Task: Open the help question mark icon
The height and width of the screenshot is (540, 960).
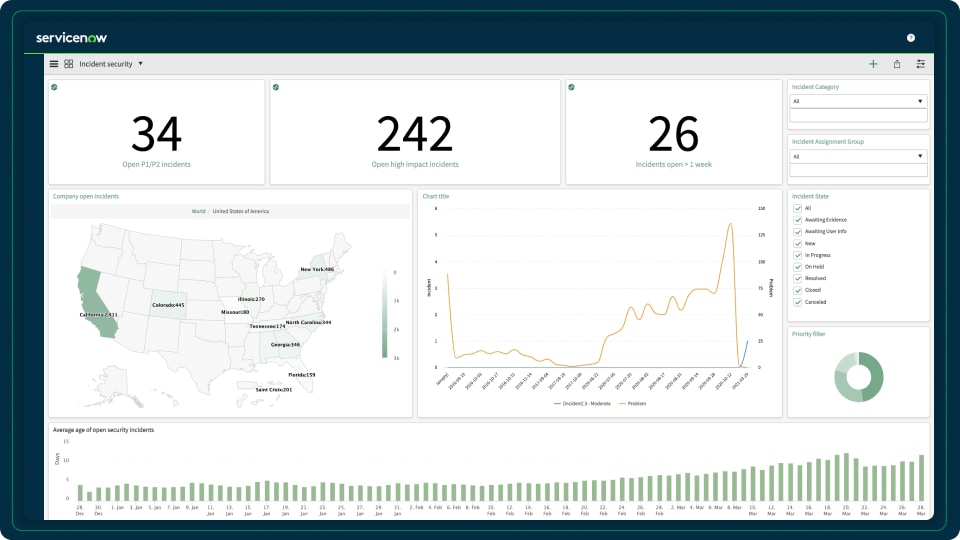Action: (x=911, y=38)
